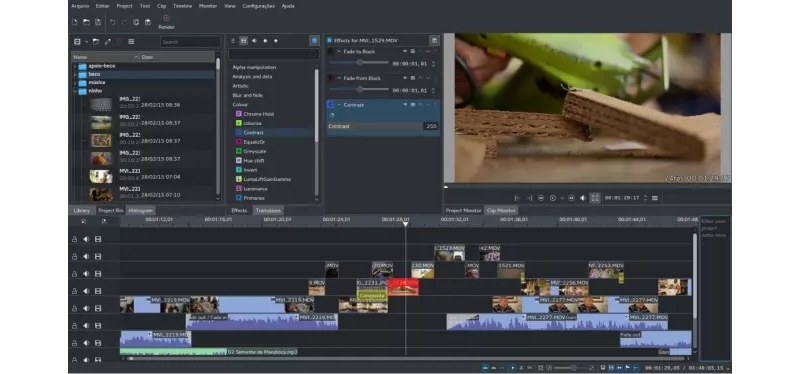The width and height of the screenshot is (800, 374).
Task: Select the Contrast effect in list
Action: click(254, 133)
